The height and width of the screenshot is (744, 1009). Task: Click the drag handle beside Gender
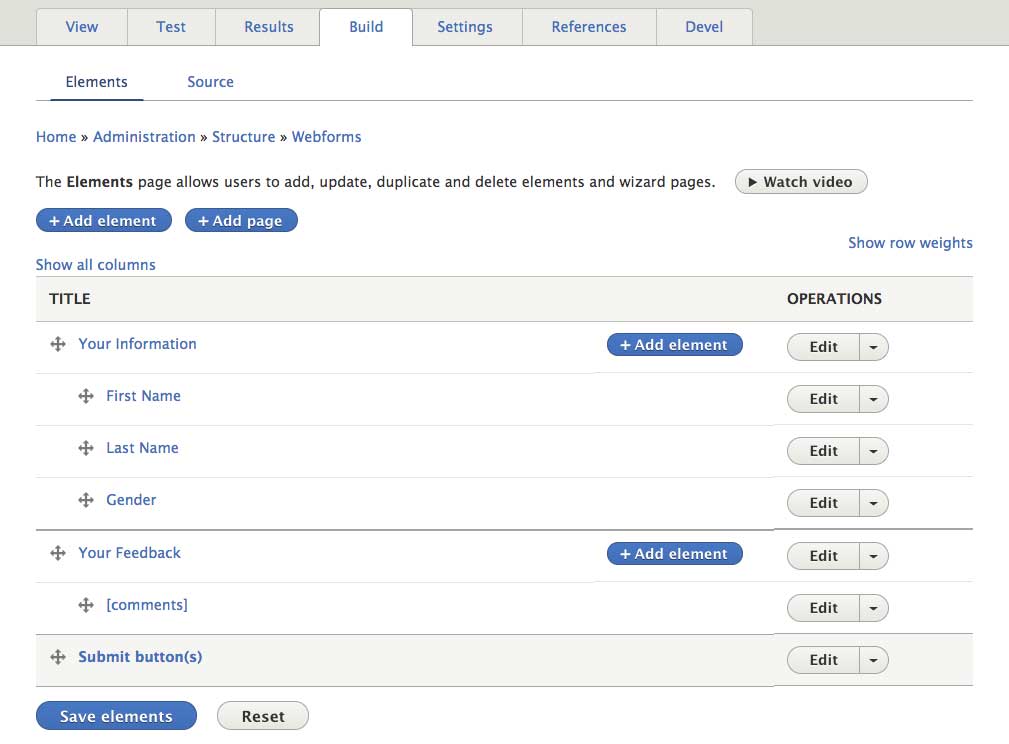[x=86, y=500]
